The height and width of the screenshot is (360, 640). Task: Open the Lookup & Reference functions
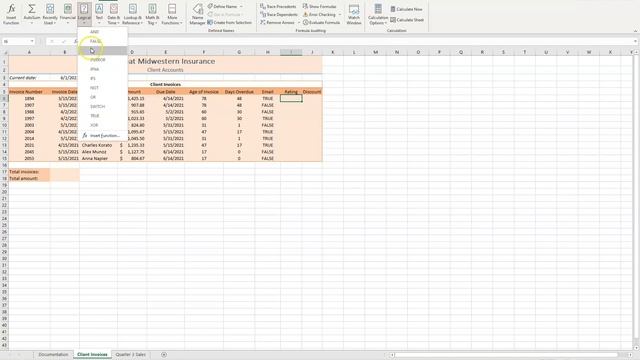pos(132,14)
